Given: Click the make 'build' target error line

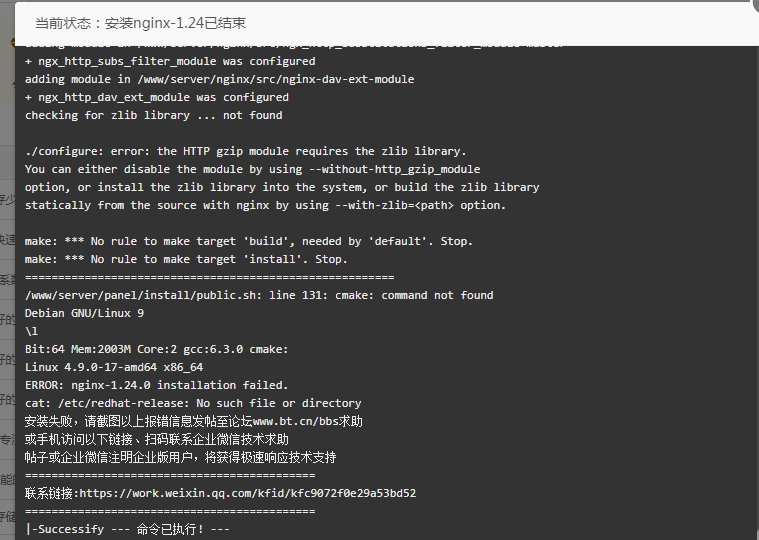Looking at the screenshot, I should pyautogui.click(x=249, y=241).
